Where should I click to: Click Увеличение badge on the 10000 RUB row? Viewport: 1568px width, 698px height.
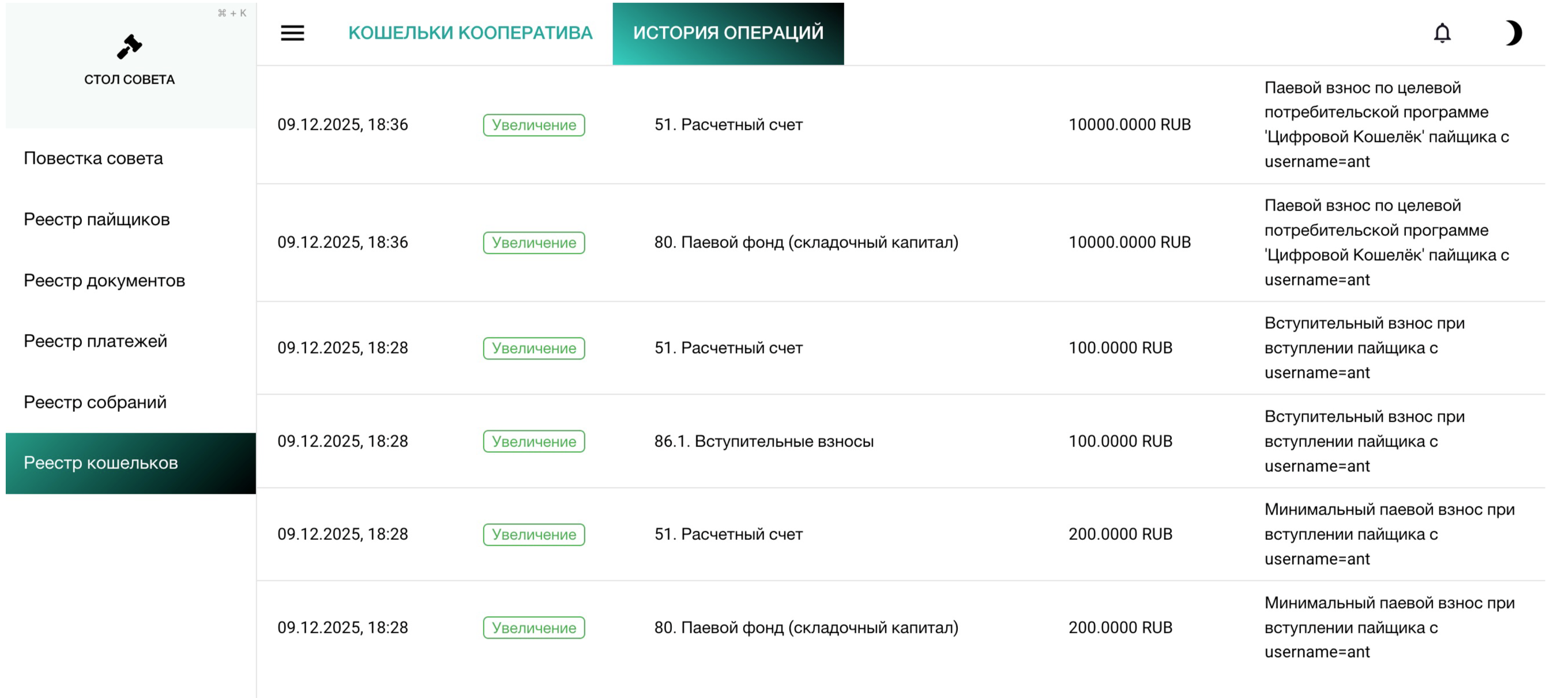tap(534, 125)
